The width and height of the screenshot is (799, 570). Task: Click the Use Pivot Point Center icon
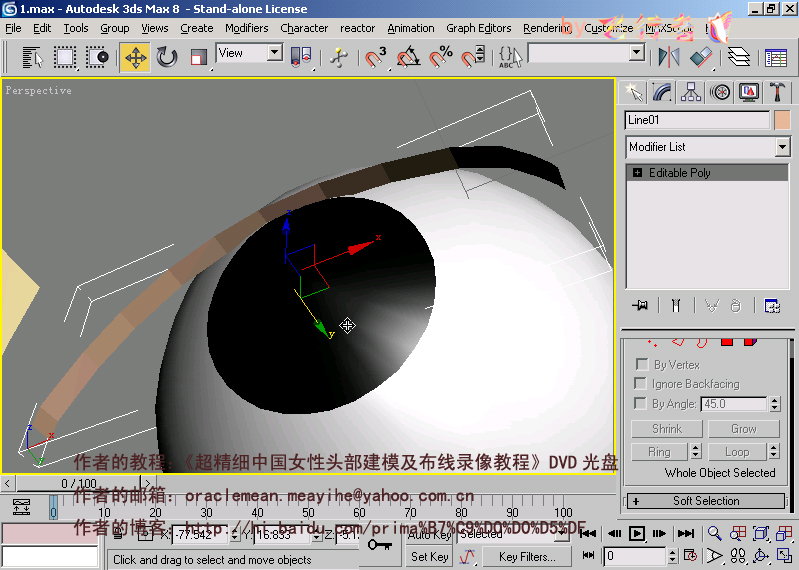click(301, 57)
